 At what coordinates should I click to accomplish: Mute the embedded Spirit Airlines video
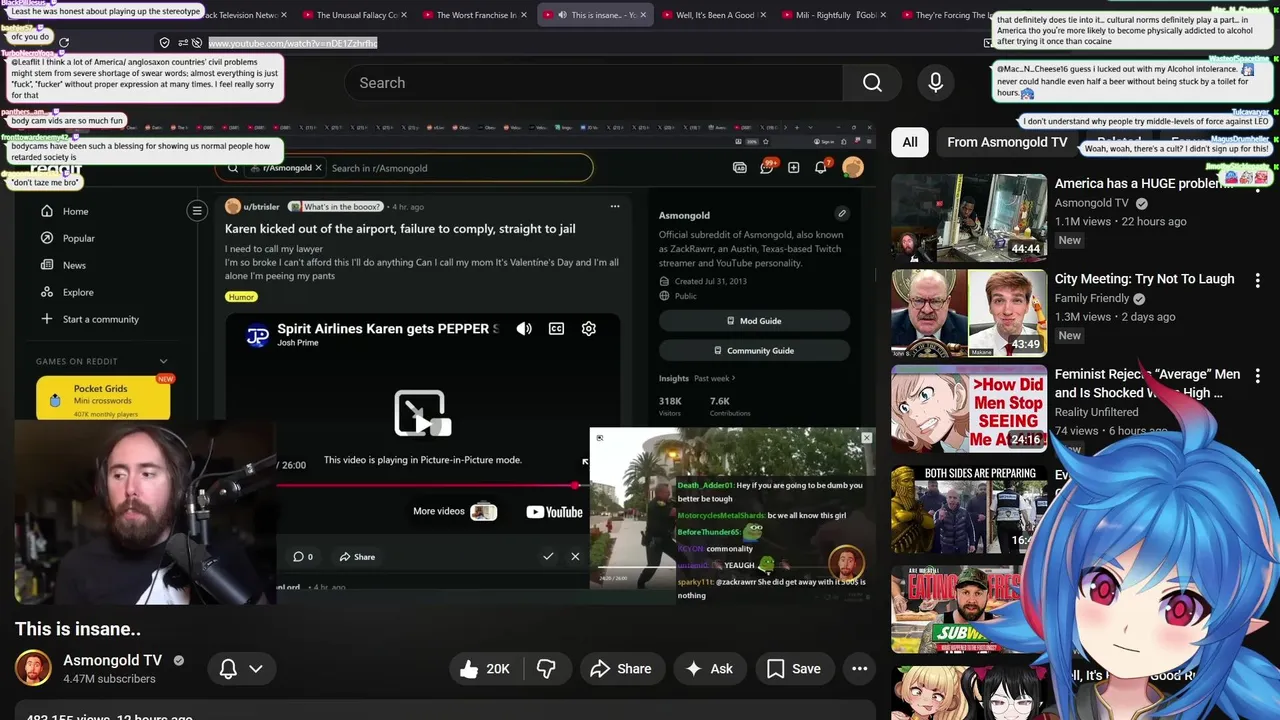[x=524, y=328]
